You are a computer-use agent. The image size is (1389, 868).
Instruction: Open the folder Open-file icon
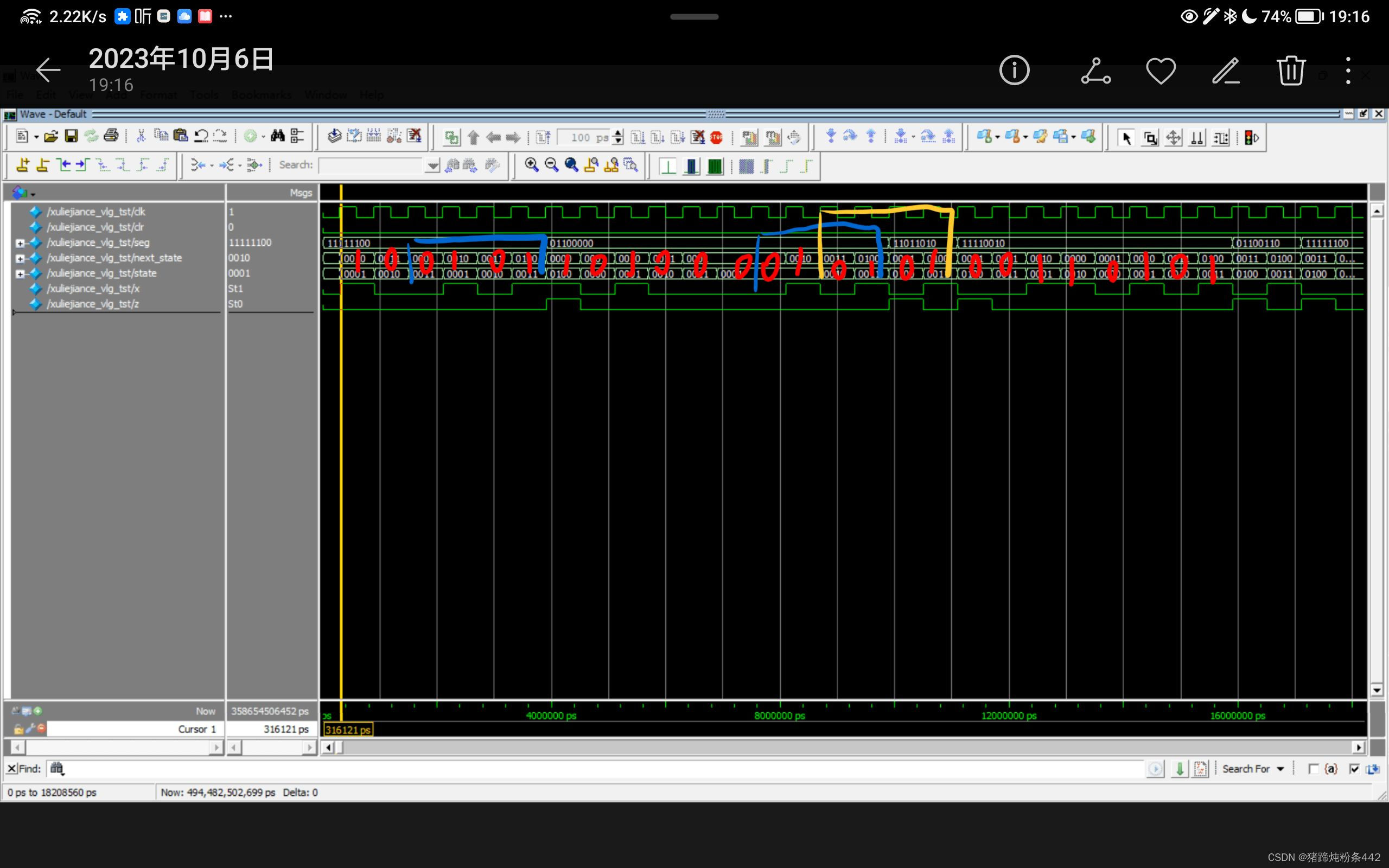point(51,136)
